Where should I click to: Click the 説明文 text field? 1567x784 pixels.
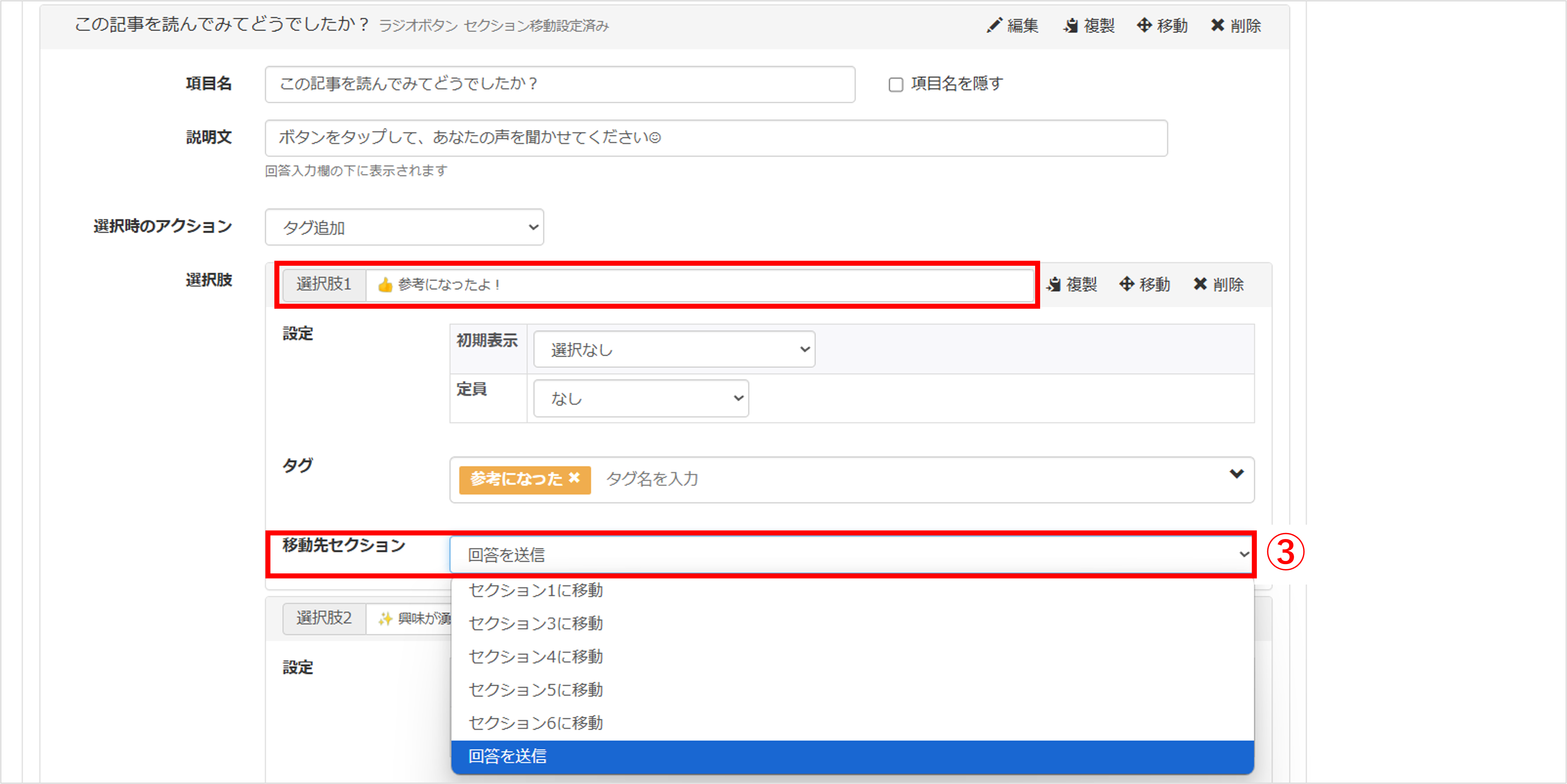point(716,138)
